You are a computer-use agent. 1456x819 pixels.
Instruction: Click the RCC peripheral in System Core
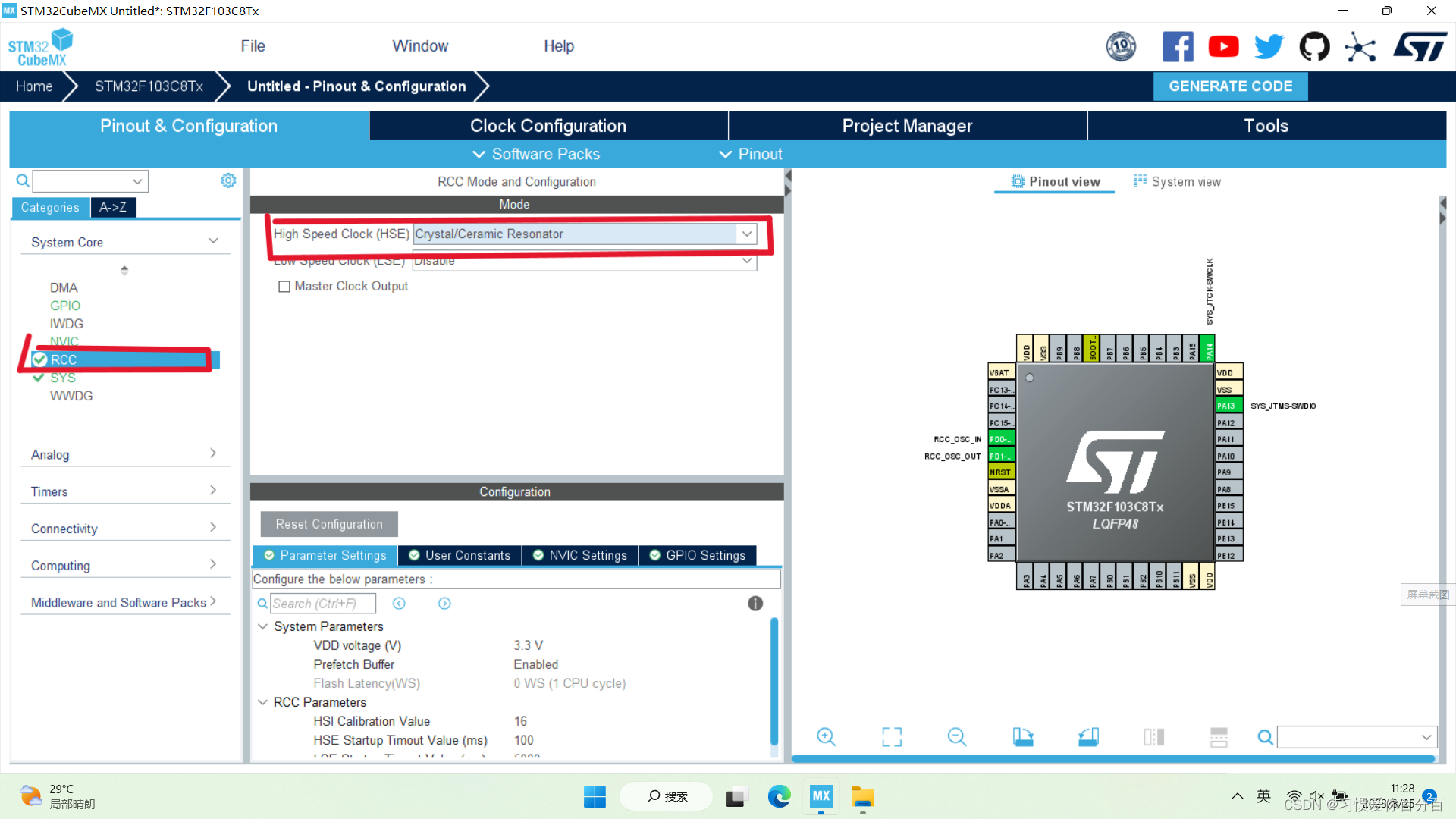pyautogui.click(x=64, y=359)
